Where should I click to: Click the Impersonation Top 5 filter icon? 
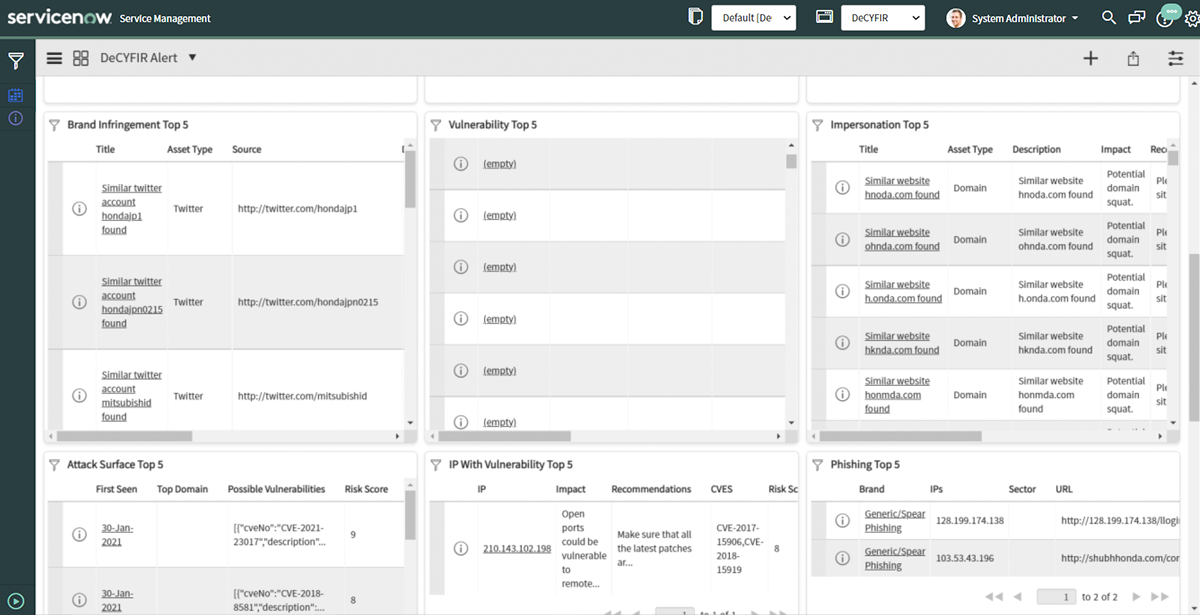click(x=818, y=125)
